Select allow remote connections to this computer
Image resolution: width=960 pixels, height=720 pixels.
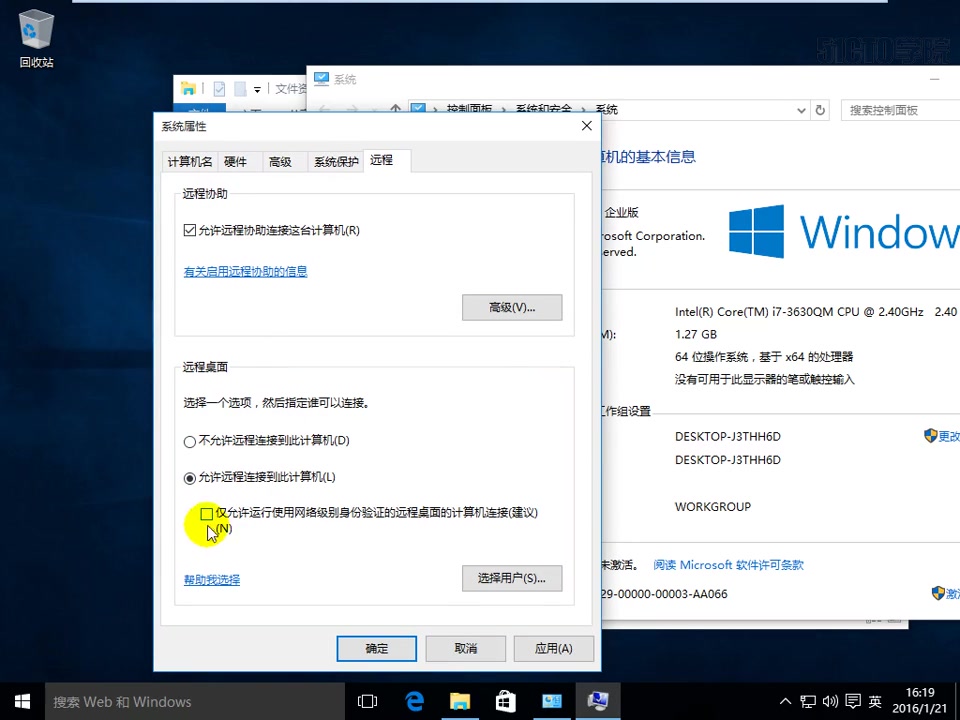click(190, 478)
